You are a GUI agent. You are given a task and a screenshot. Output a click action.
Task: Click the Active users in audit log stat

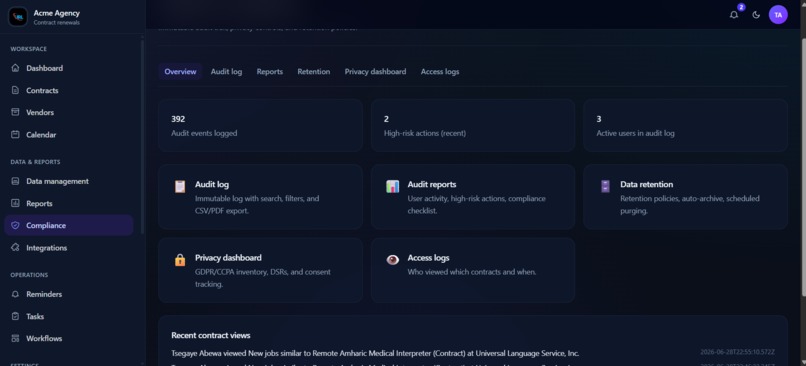pyautogui.click(x=685, y=125)
